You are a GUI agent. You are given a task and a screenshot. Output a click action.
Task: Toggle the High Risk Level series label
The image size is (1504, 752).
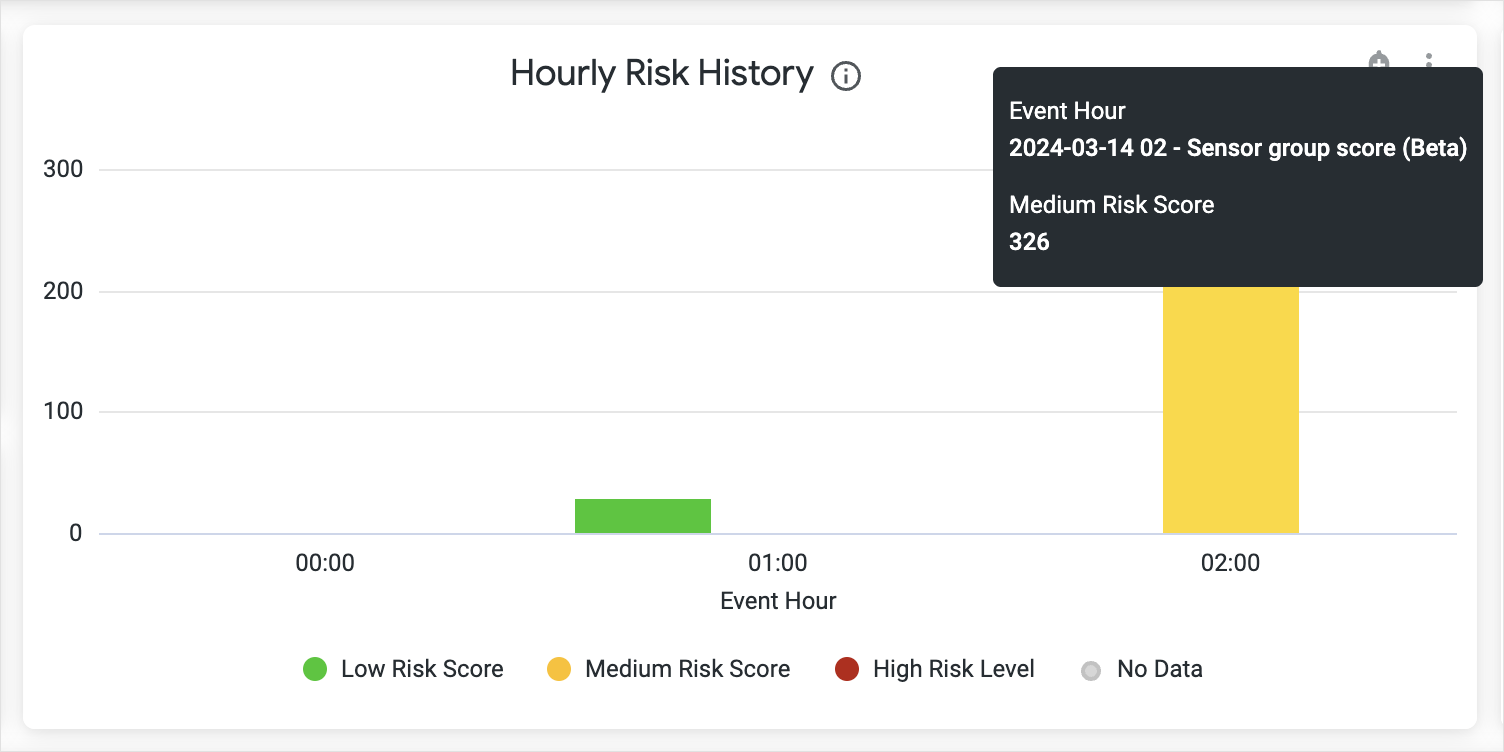pyautogui.click(x=953, y=669)
